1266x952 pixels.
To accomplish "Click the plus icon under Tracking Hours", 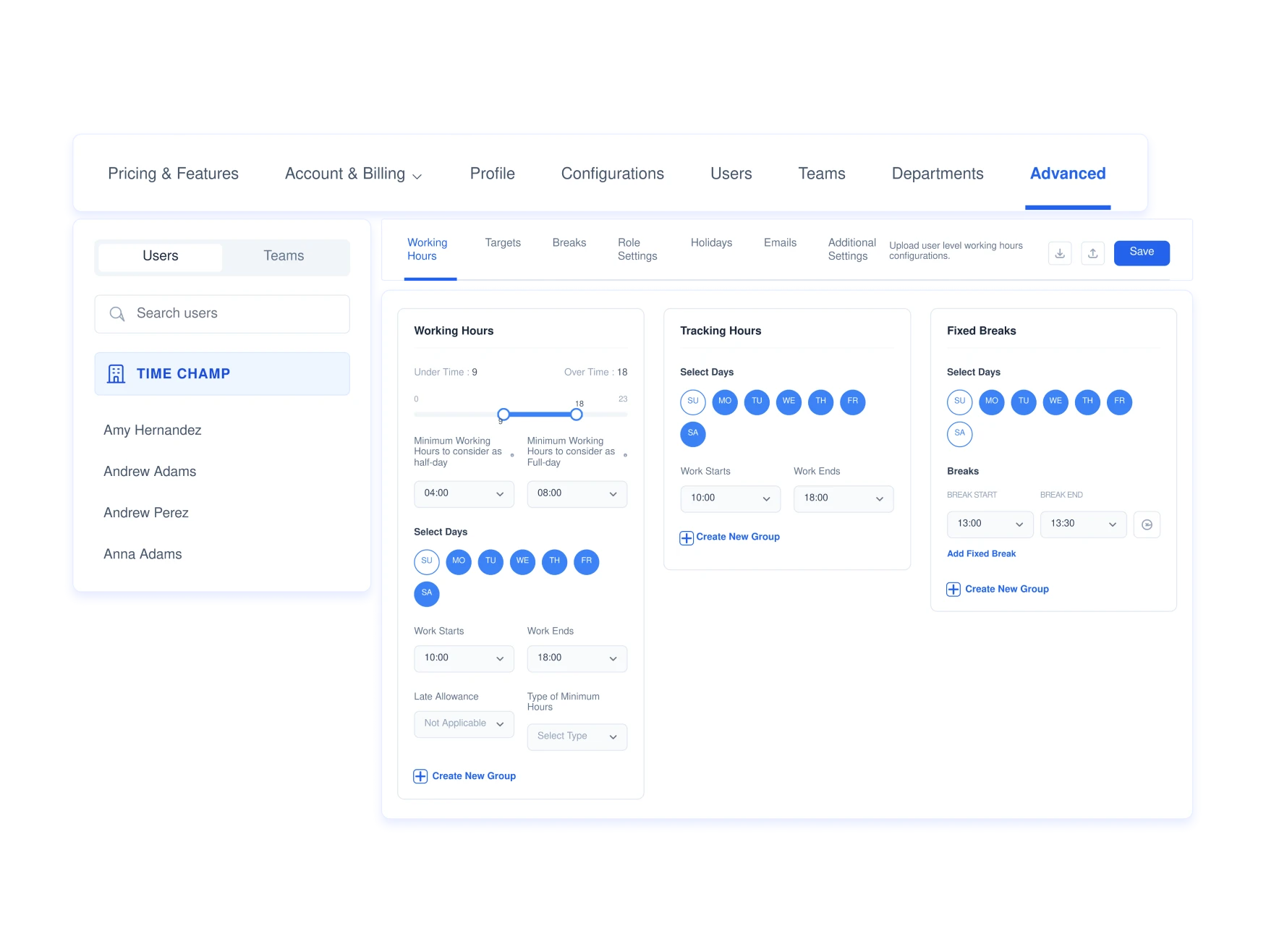I will [686, 537].
